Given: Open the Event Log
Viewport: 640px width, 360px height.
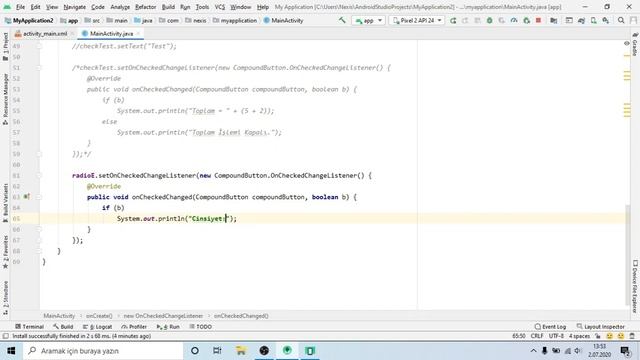Looking at the screenshot, I should coord(550,327).
